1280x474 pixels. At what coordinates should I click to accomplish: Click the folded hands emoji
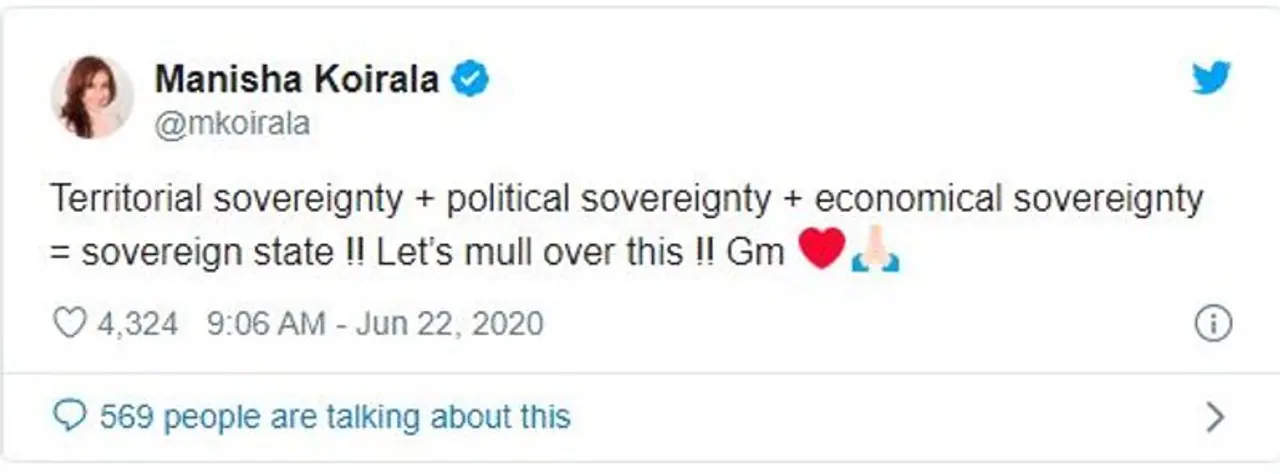(x=876, y=250)
